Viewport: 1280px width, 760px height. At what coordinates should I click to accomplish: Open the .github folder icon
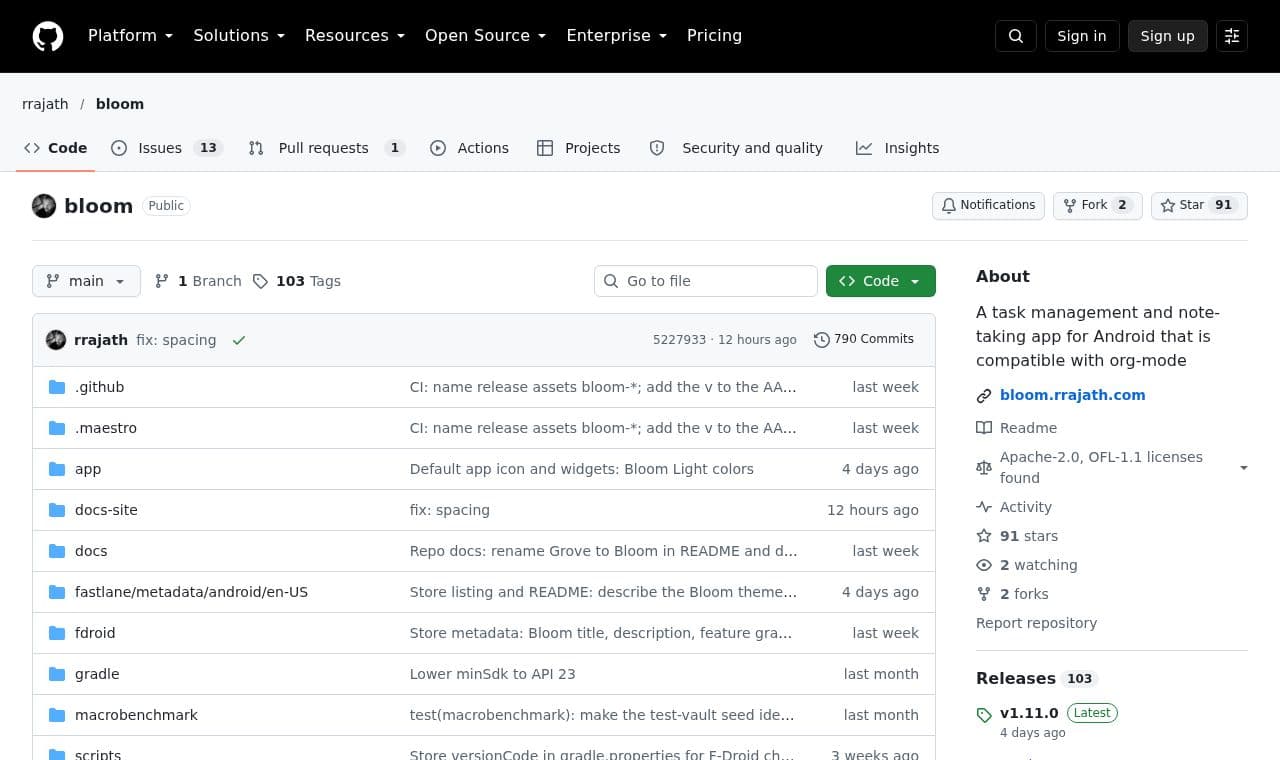click(x=57, y=387)
